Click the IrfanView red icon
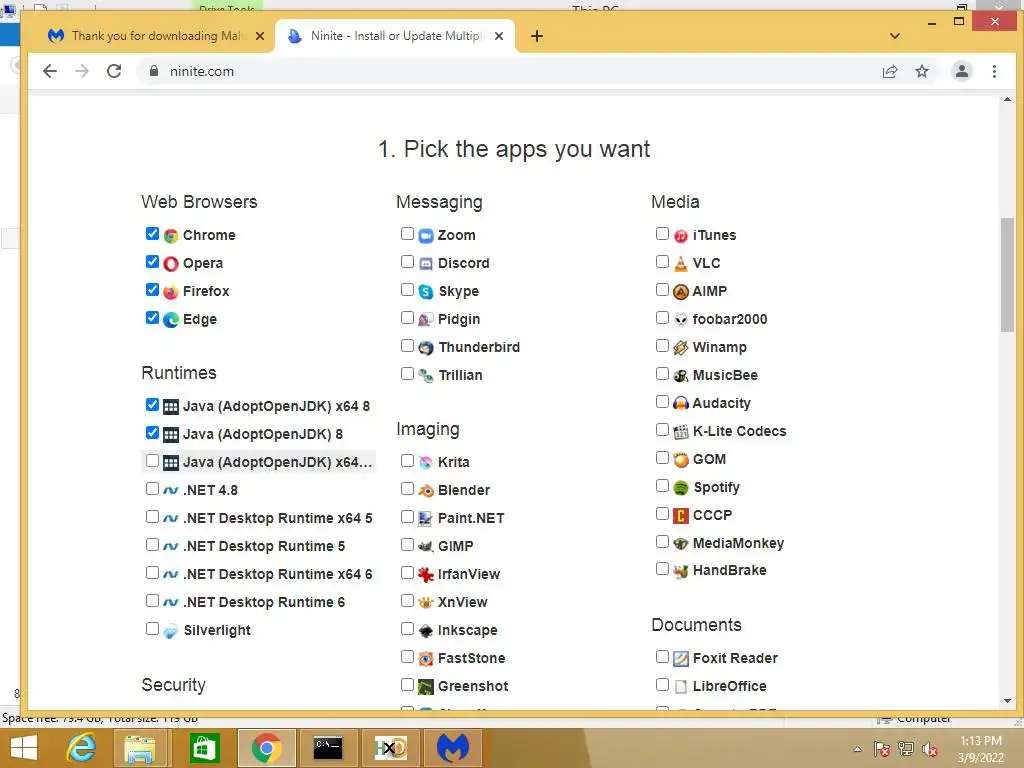The width and height of the screenshot is (1024, 768). [x=426, y=575]
